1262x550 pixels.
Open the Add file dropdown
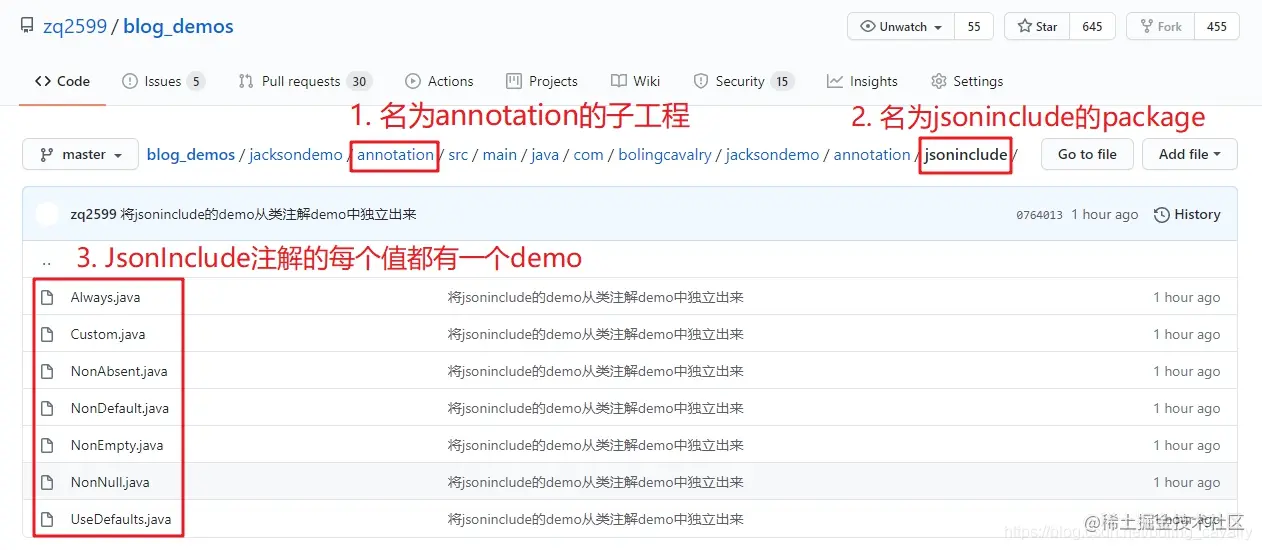pos(1190,154)
